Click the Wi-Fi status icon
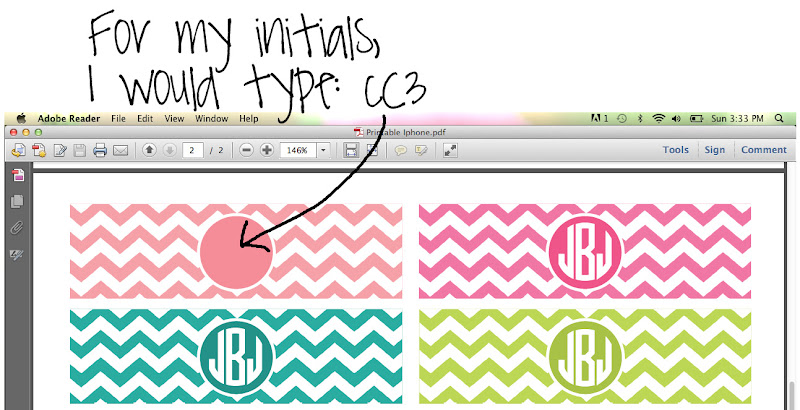 [x=659, y=118]
